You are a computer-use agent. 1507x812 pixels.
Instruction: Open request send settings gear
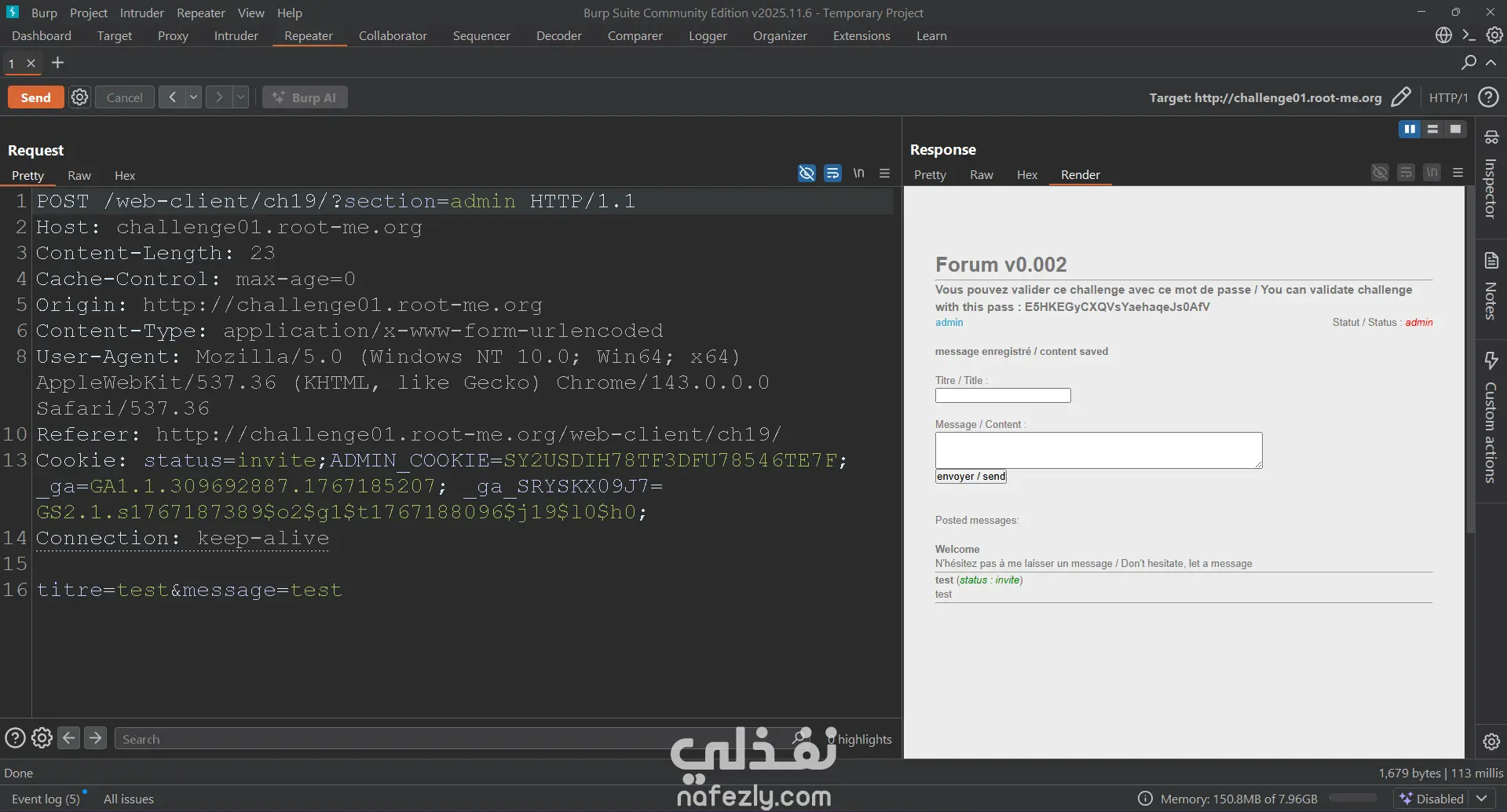(x=80, y=97)
